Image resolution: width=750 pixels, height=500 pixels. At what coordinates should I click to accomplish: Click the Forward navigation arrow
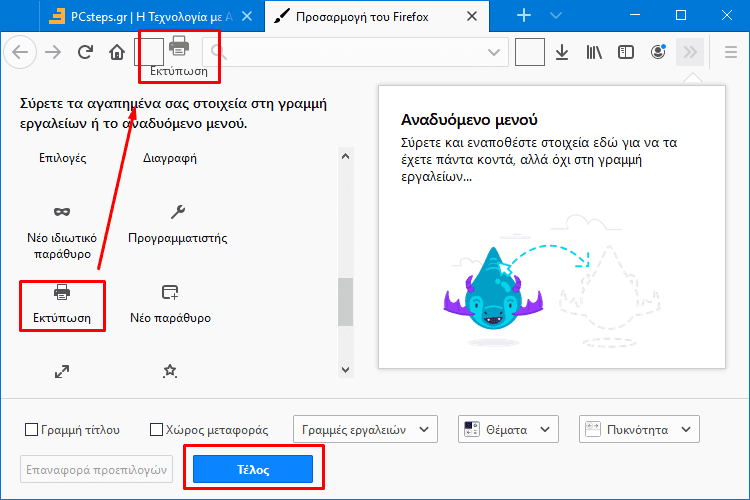coord(53,52)
